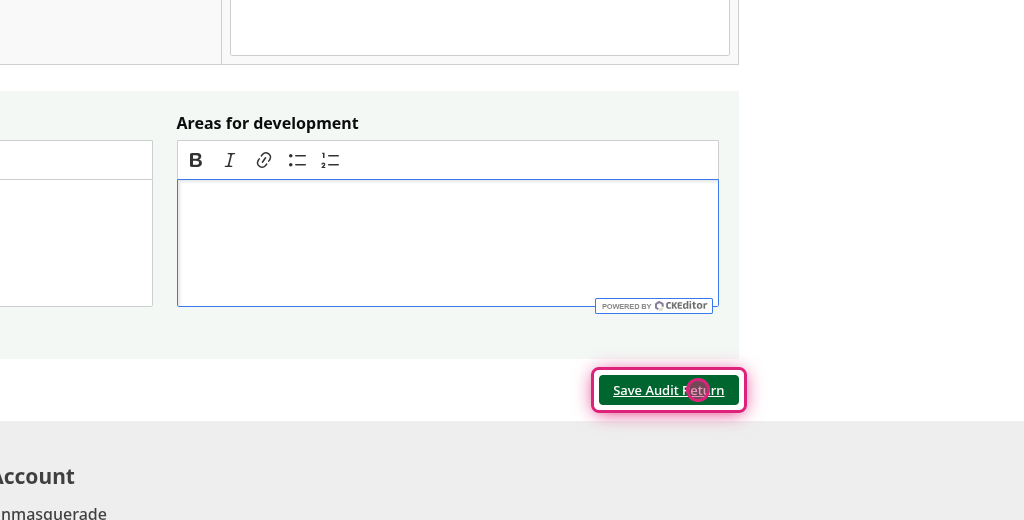The height and width of the screenshot is (520, 1024).
Task: Focus the Areas for development text area
Action: click(448, 242)
